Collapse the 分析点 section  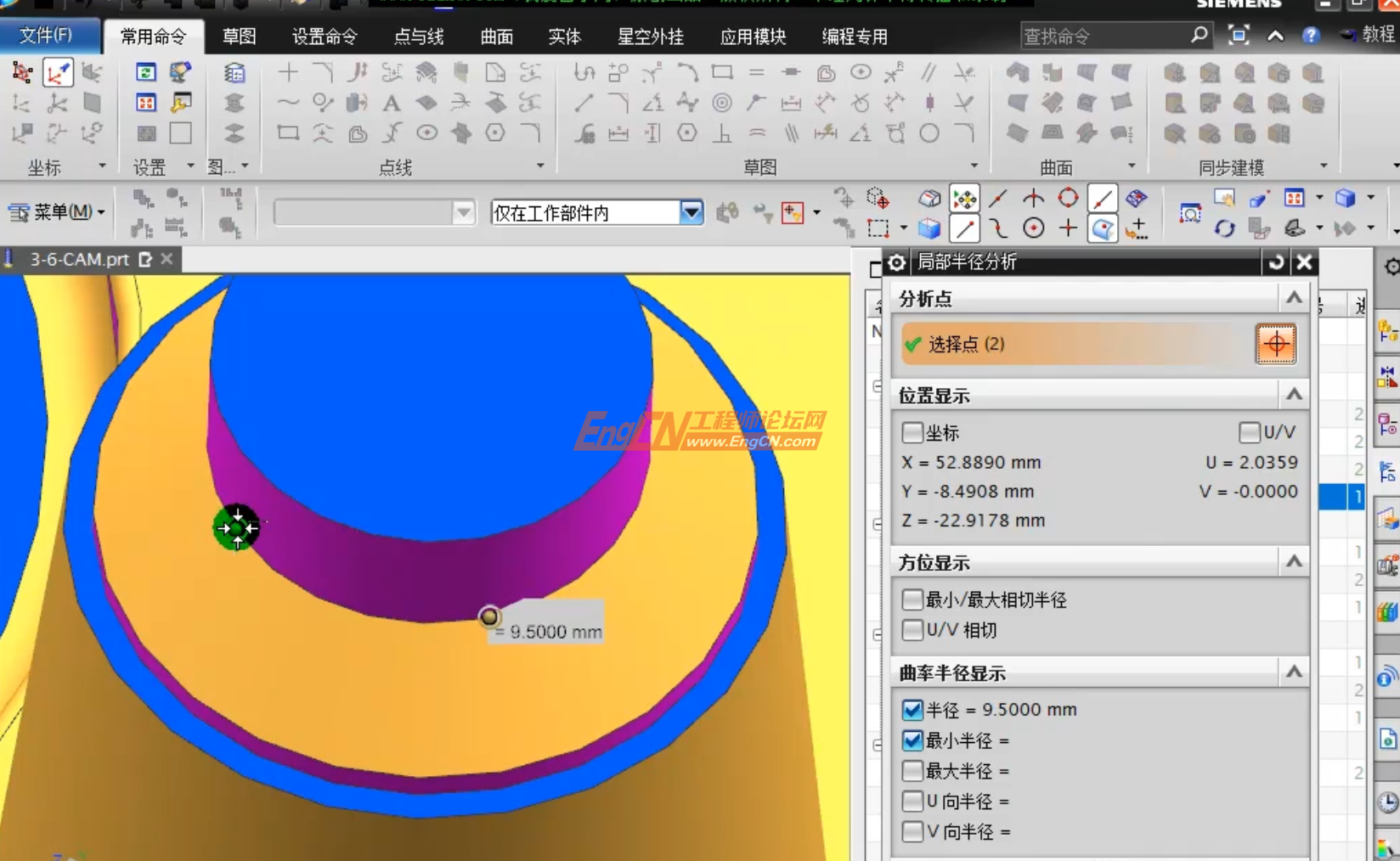point(1293,298)
